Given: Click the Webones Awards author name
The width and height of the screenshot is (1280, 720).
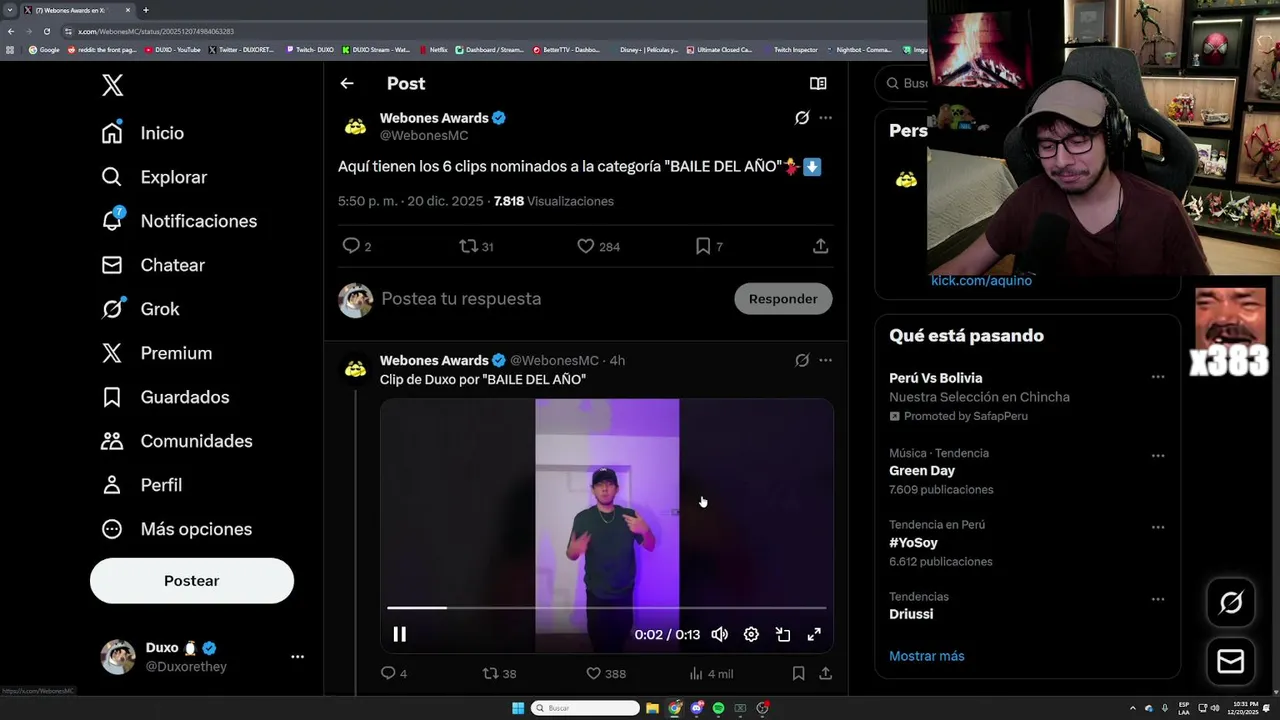Looking at the screenshot, I should [434, 118].
